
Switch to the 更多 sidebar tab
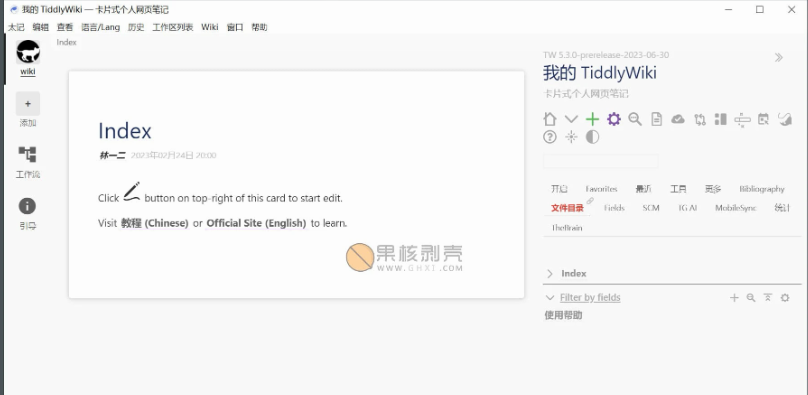[x=713, y=189]
